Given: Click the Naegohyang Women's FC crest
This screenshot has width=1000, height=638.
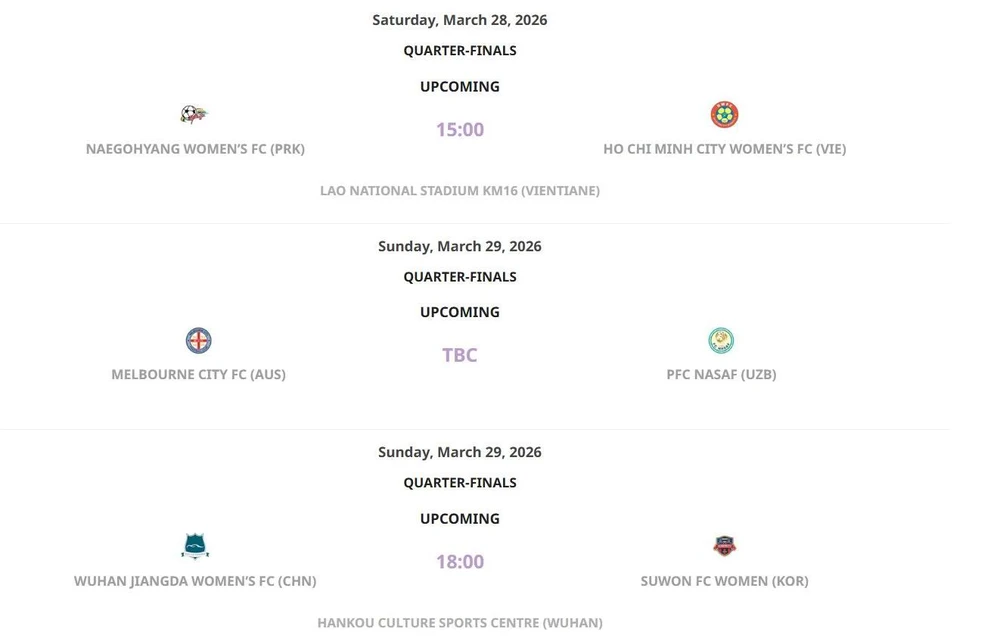Looking at the screenshot, I should (194, 114).
